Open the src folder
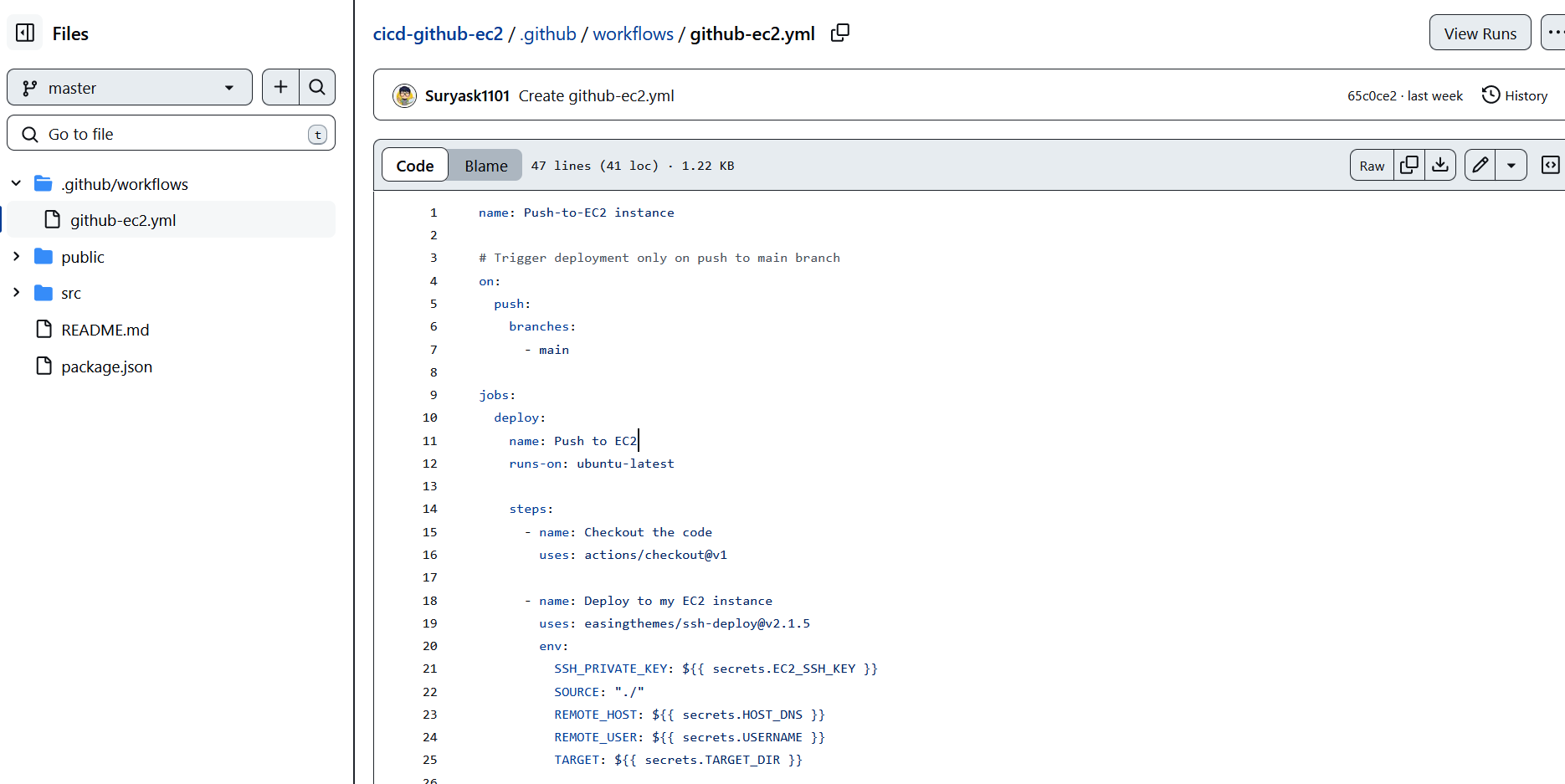Viewport: 1565px width, 784px height. point(71,293)
